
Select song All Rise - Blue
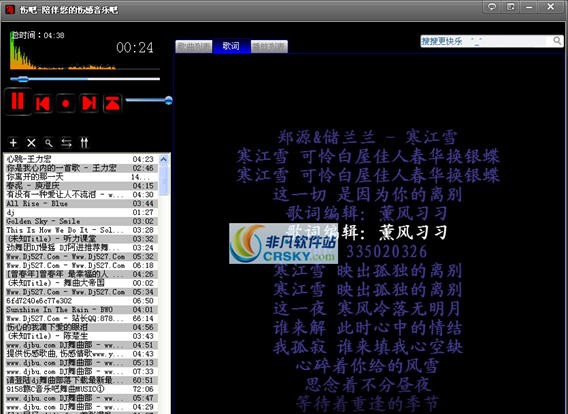click(x=81, y=203)
